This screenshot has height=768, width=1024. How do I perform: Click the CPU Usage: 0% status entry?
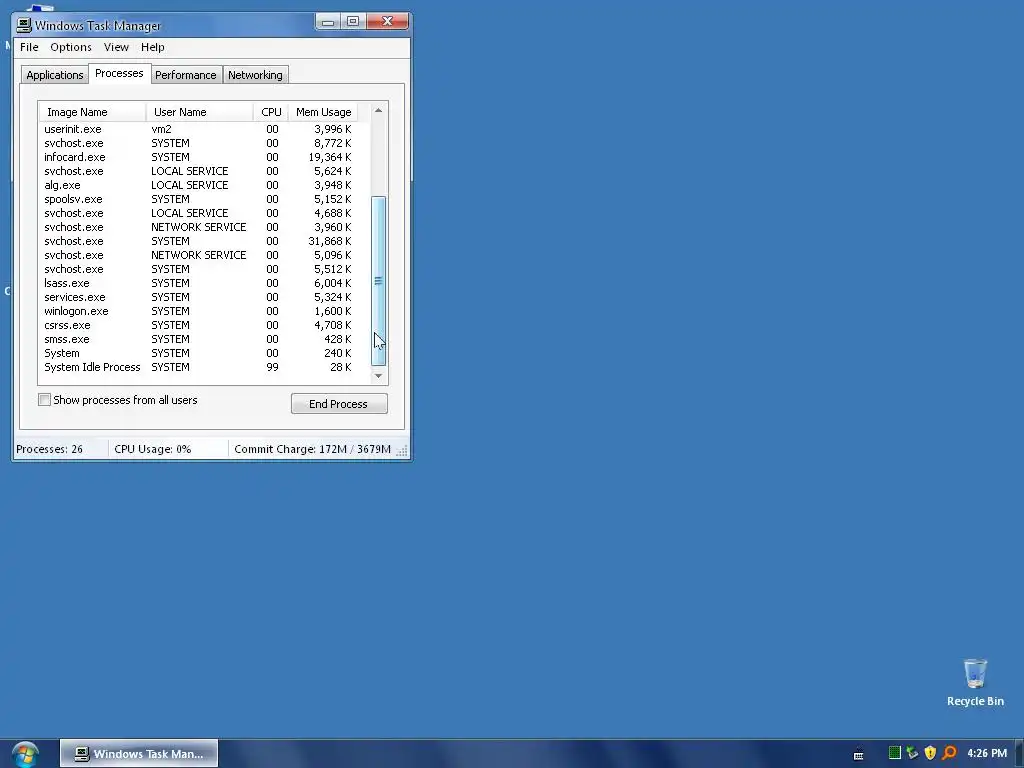(x=153, y=449)
